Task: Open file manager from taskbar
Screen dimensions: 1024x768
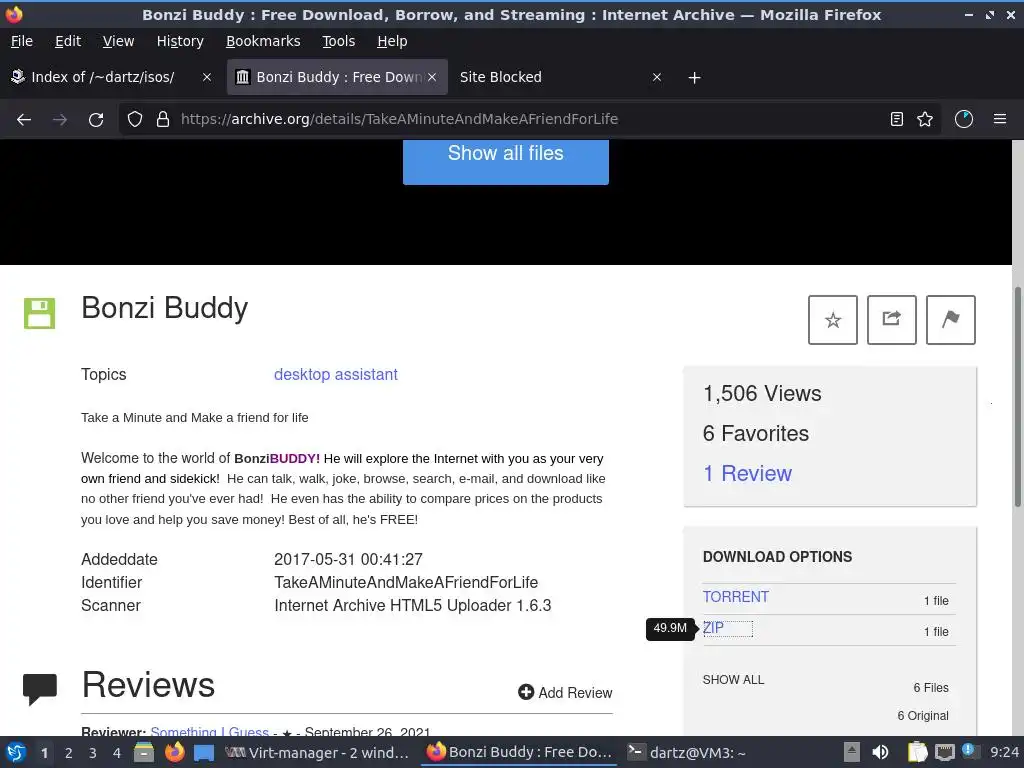Action: point(144,752)
